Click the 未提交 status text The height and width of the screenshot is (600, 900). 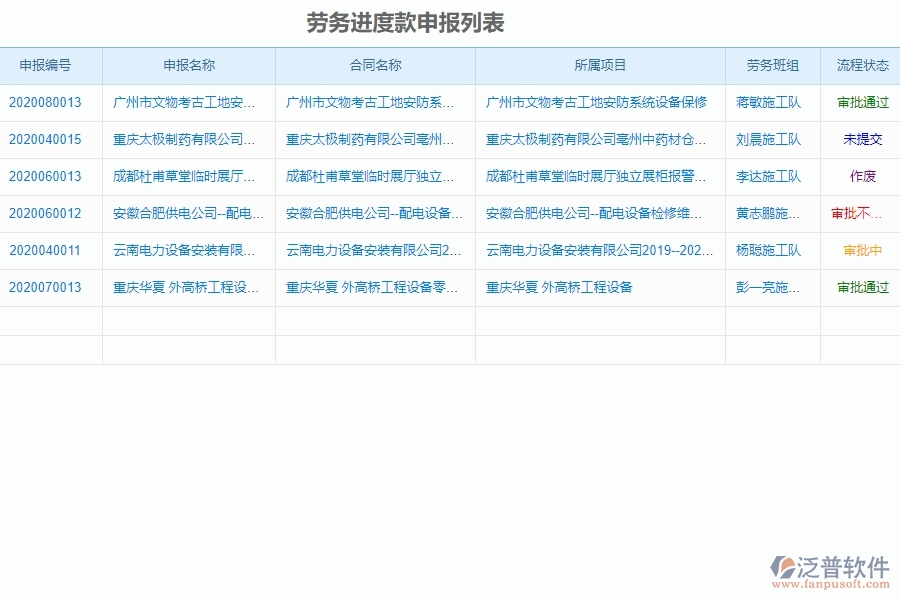860,140
